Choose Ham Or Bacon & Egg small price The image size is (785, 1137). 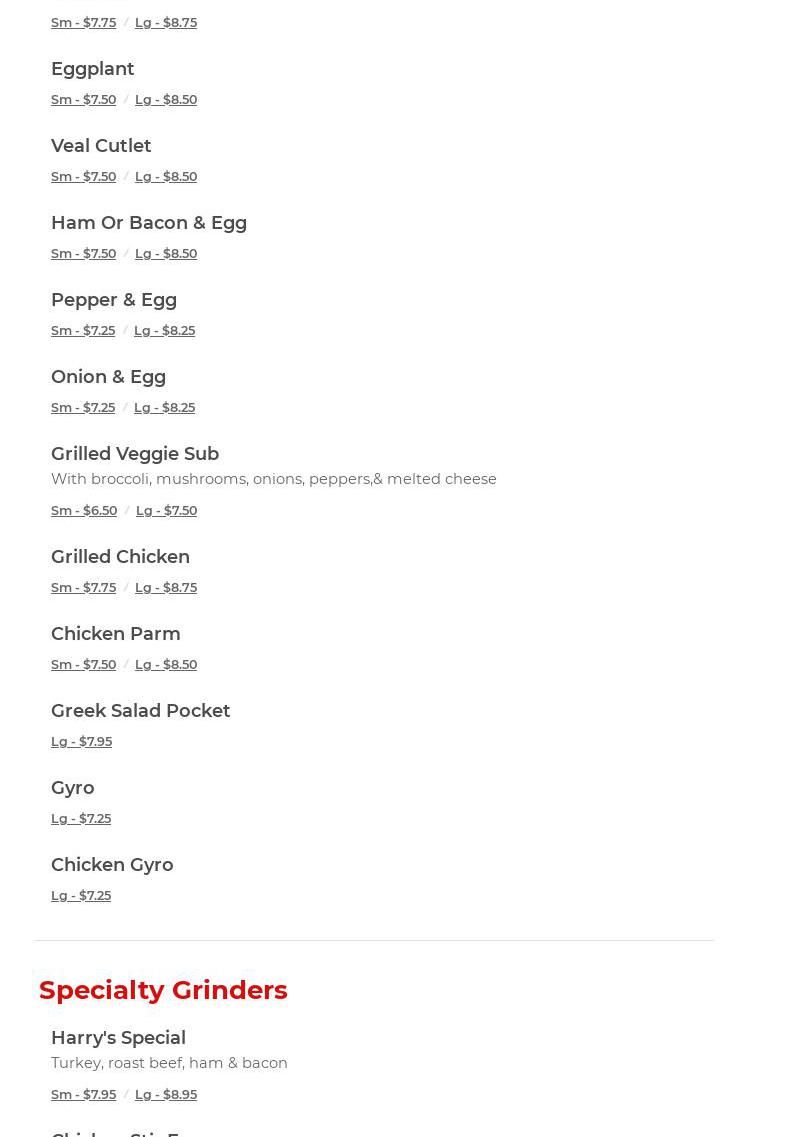pyautogui.click(x=83, y=253)
